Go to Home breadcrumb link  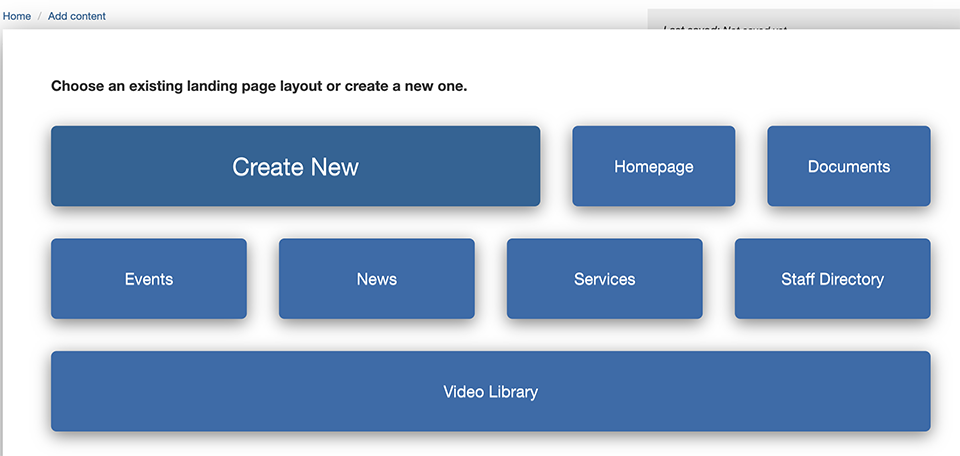17,16
